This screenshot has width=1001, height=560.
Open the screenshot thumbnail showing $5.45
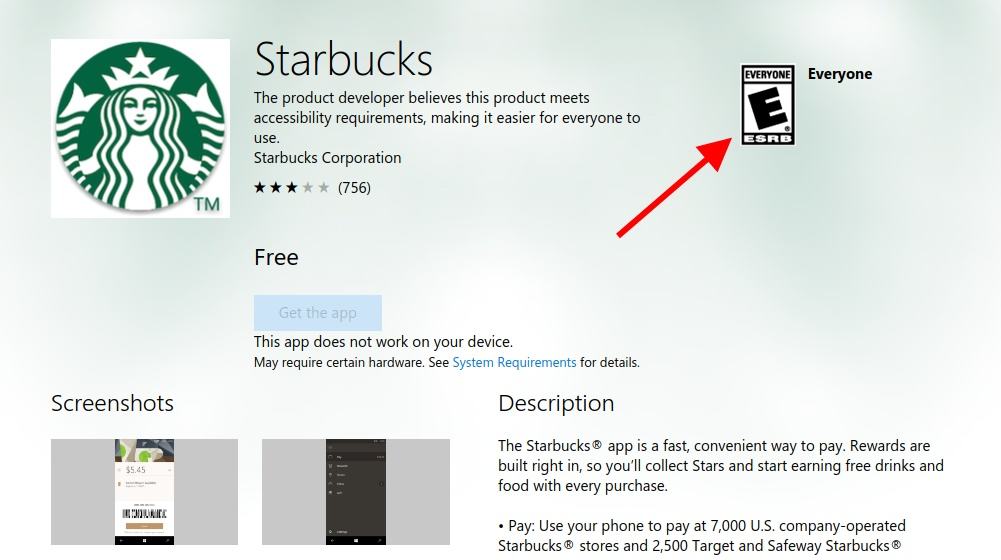144,492
